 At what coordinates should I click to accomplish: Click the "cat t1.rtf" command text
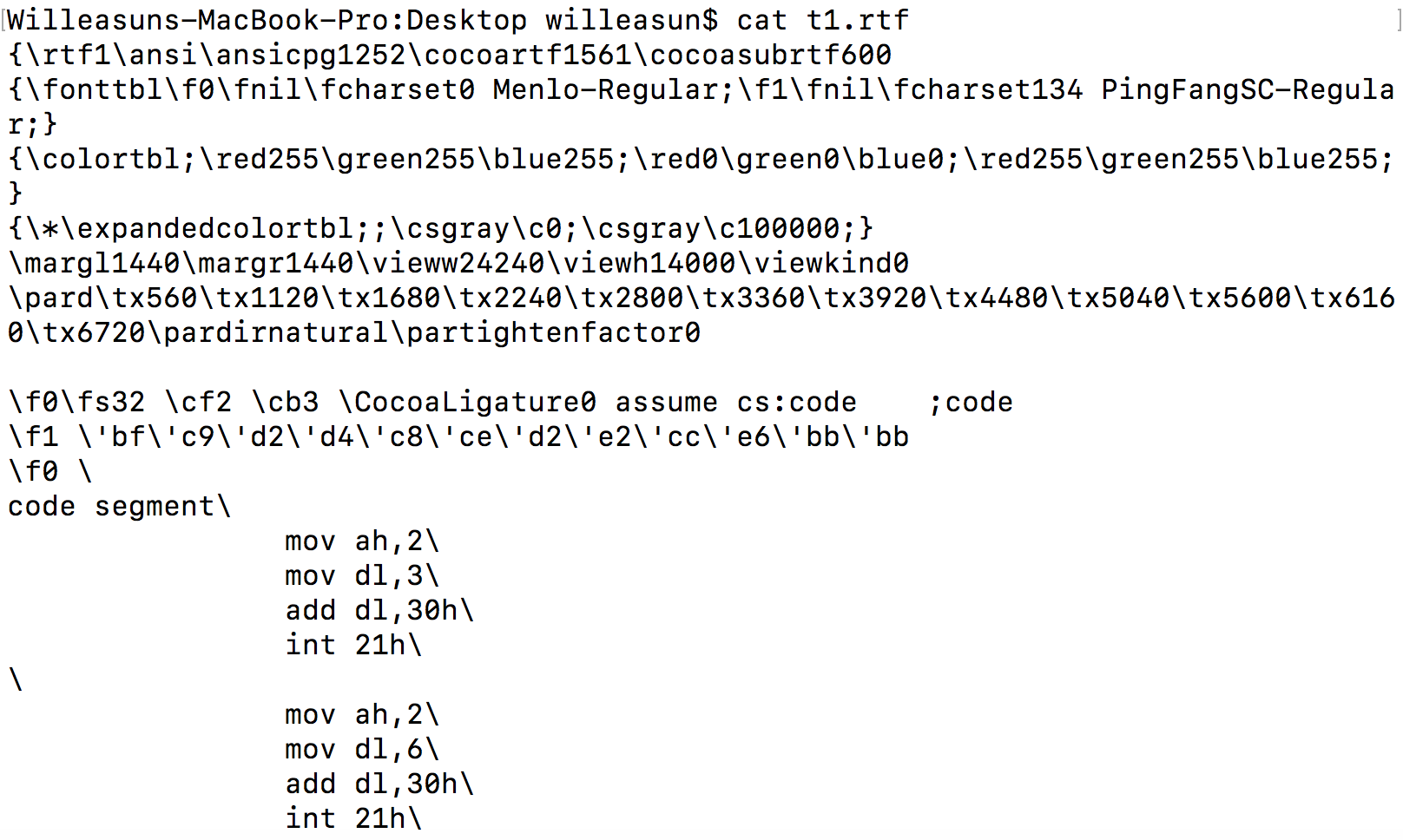coord(822,20)
